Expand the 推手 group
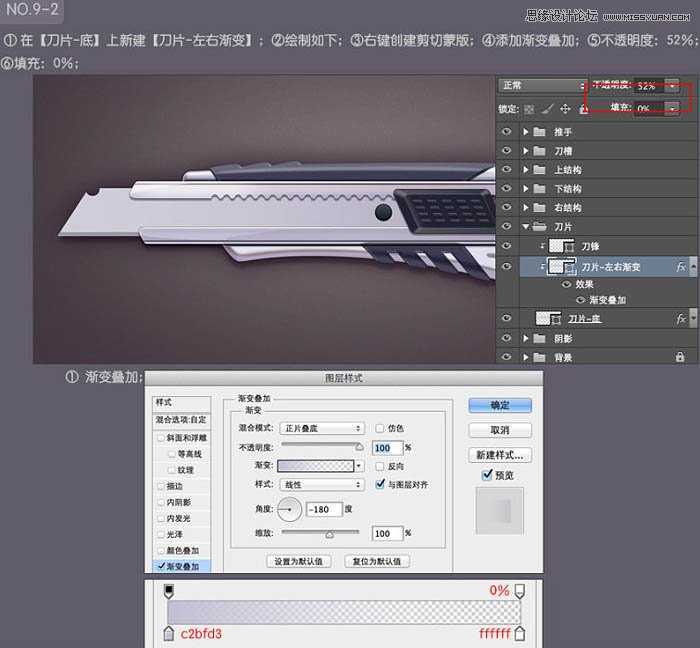The width and height of the screenshot is (700, 648). [x=526, y=132]
